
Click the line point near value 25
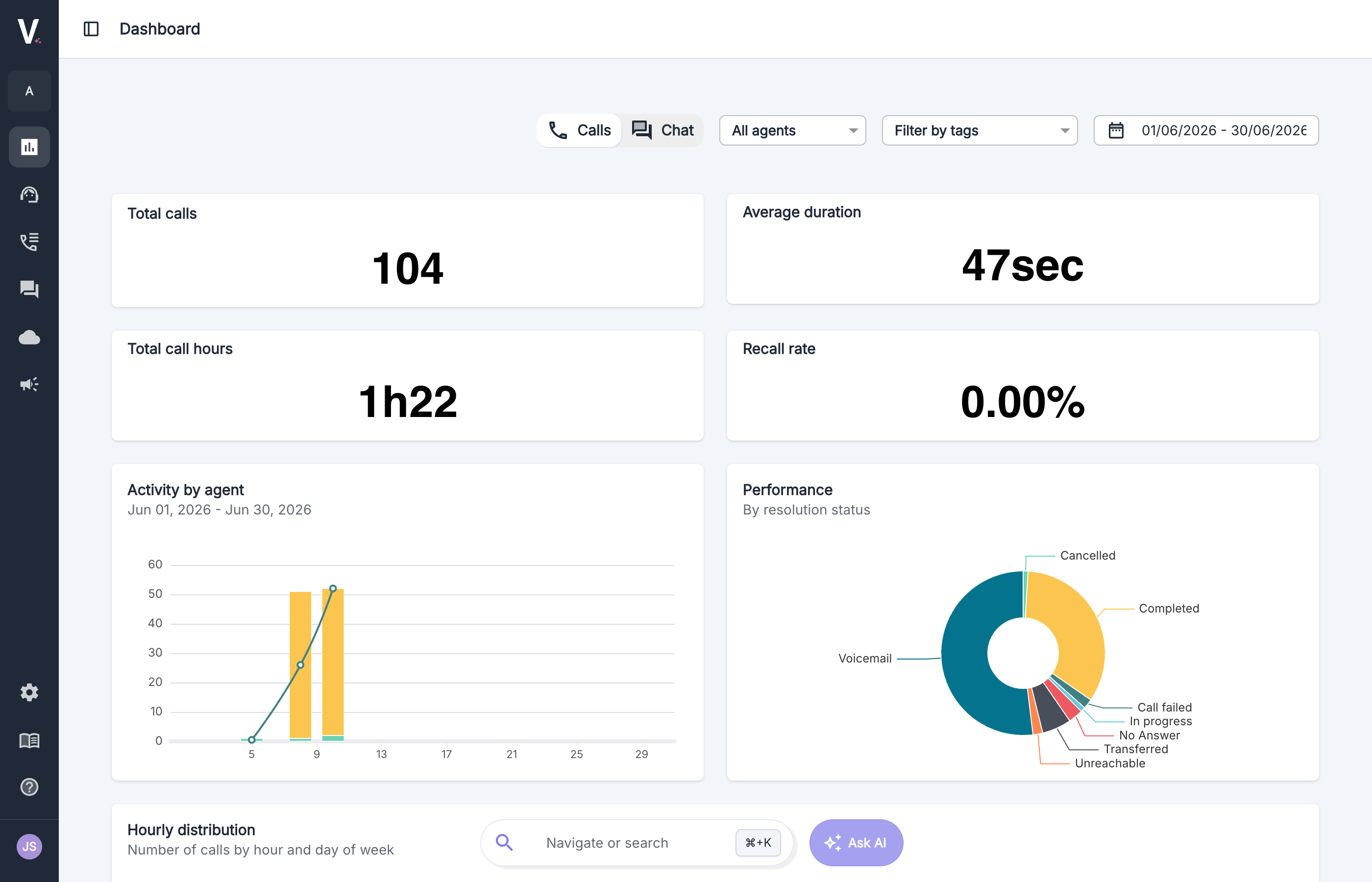[300, 665]
